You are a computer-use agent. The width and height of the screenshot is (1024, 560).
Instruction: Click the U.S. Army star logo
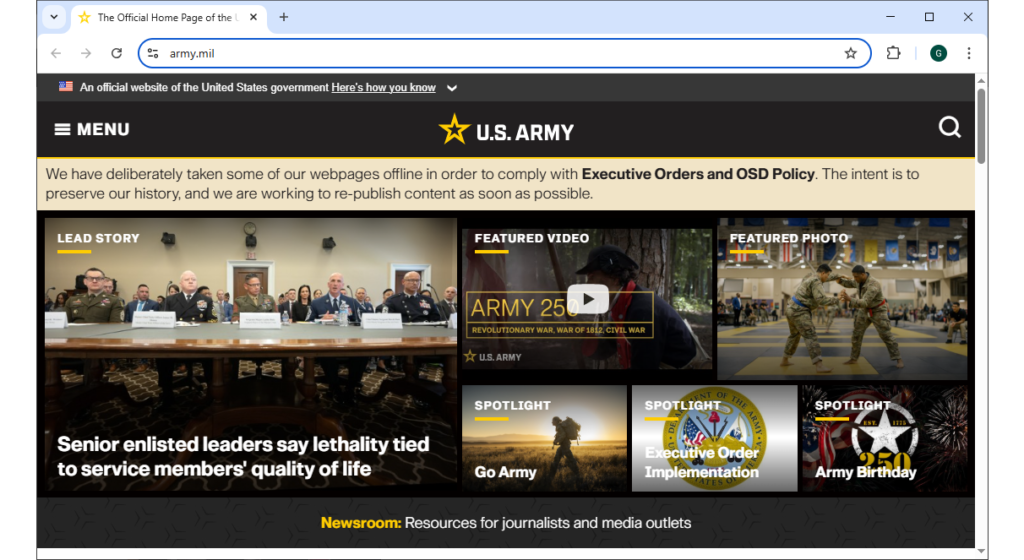pos(506,129)
